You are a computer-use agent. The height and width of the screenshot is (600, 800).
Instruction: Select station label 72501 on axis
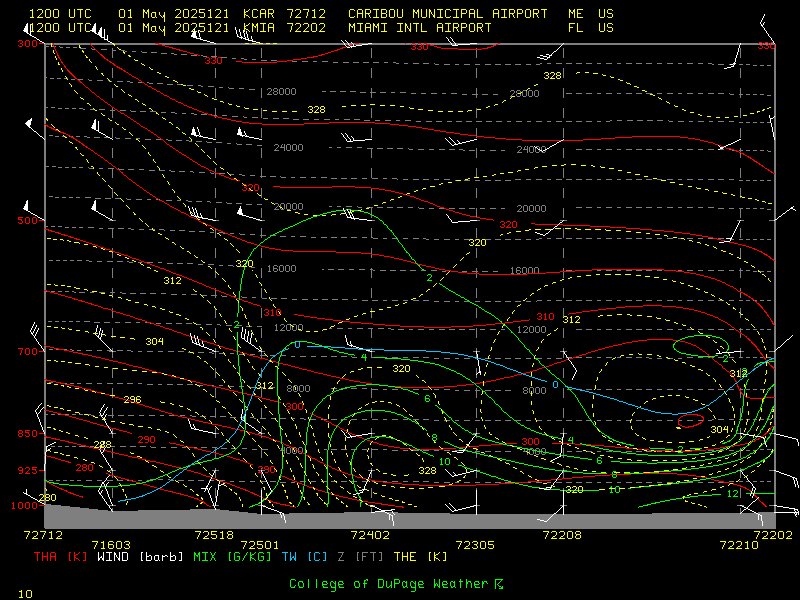[260, 545]
